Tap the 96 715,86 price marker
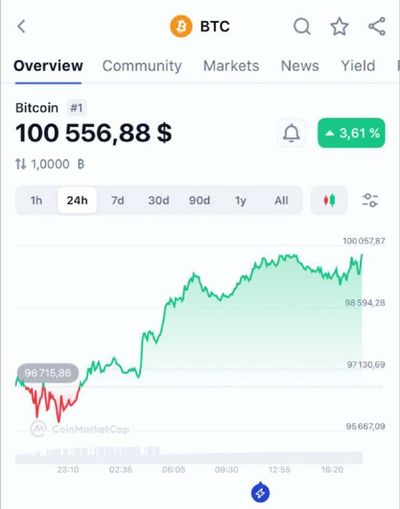 (x=48, y=372)
